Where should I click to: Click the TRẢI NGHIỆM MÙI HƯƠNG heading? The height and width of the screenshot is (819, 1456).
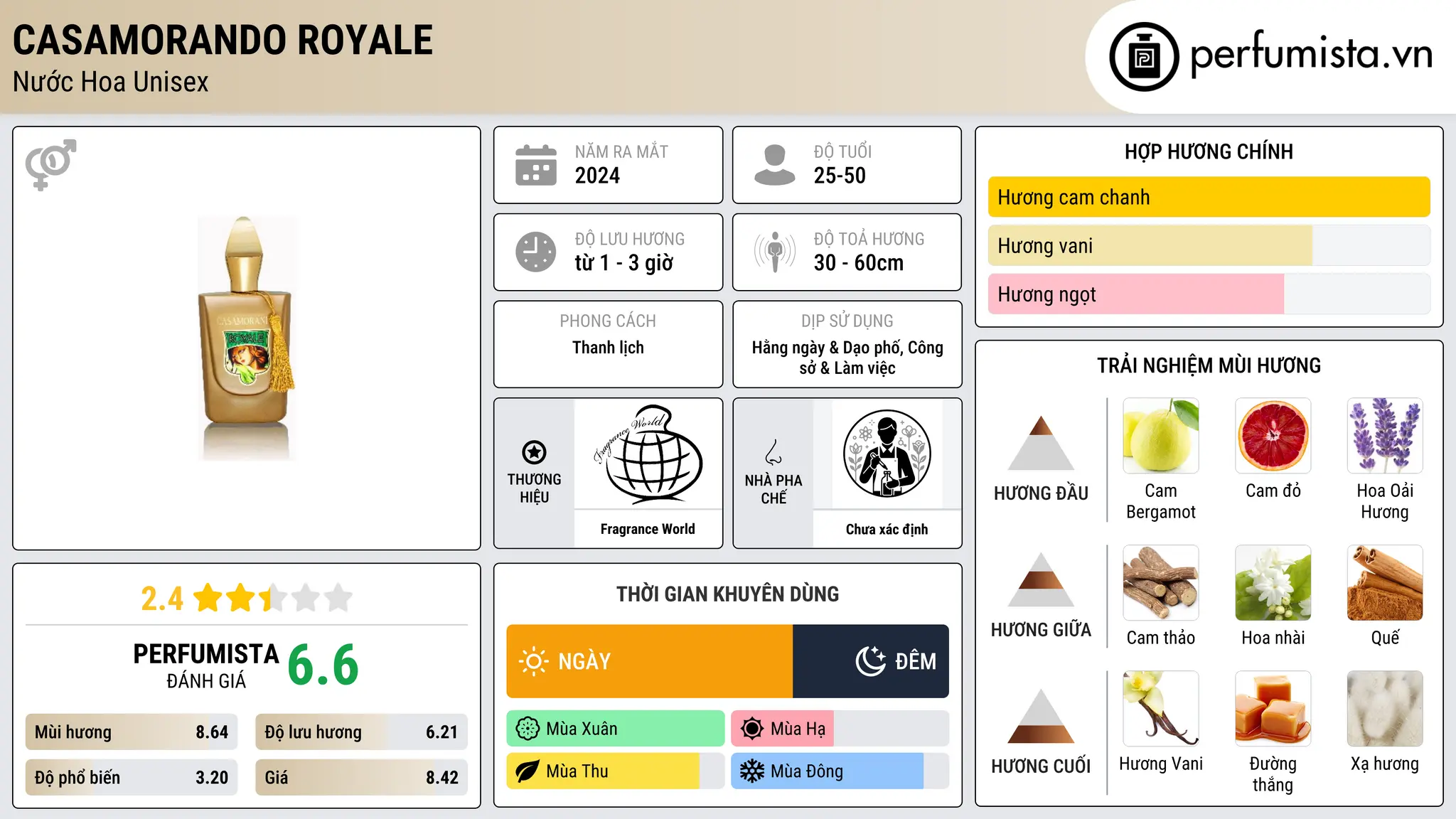click(x=1209, y=365)
